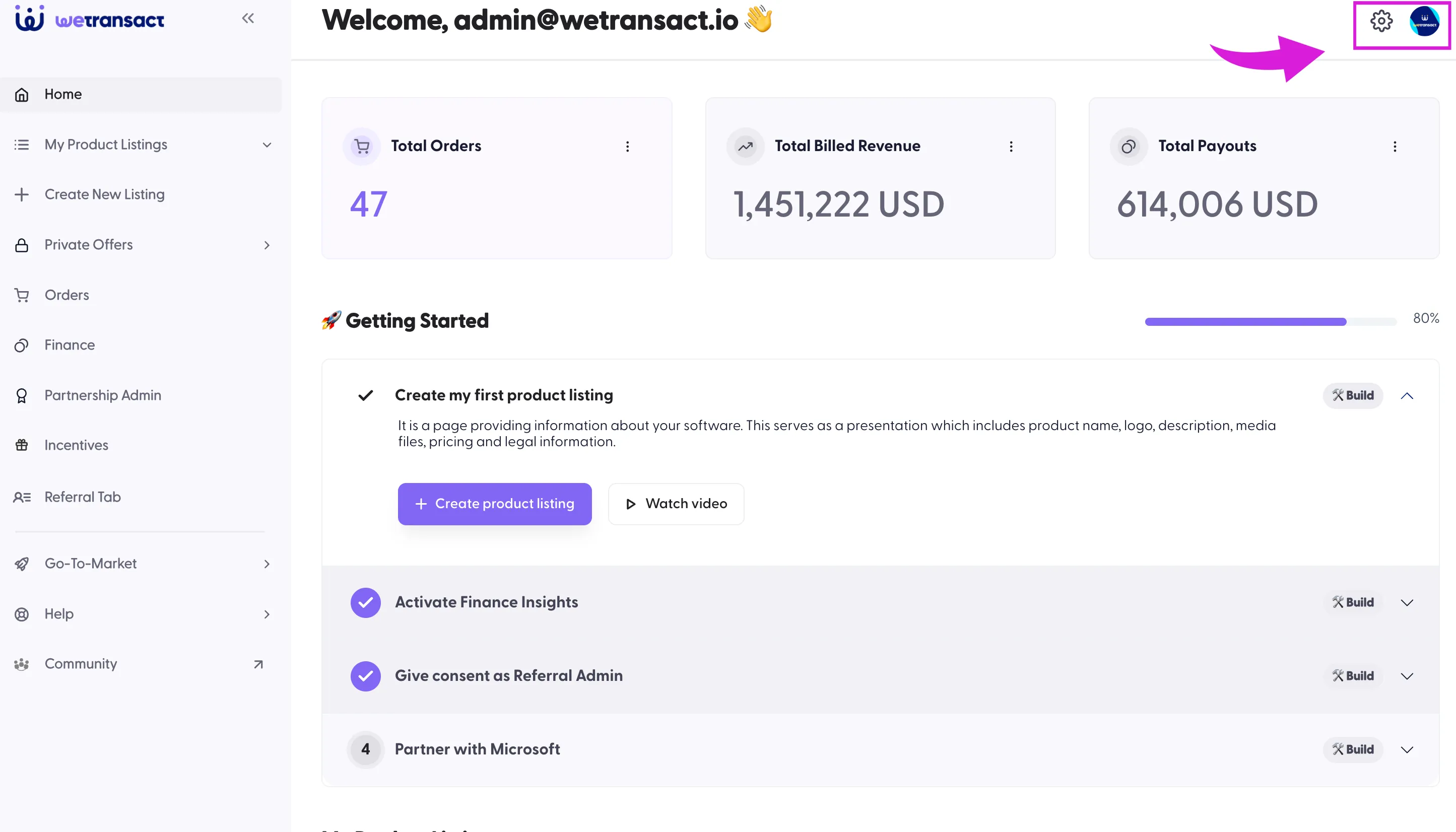Viewport: 1456px width, 832px height.
Task: Click the Finance coins icon in sidebar
Action: click(22, 345)
